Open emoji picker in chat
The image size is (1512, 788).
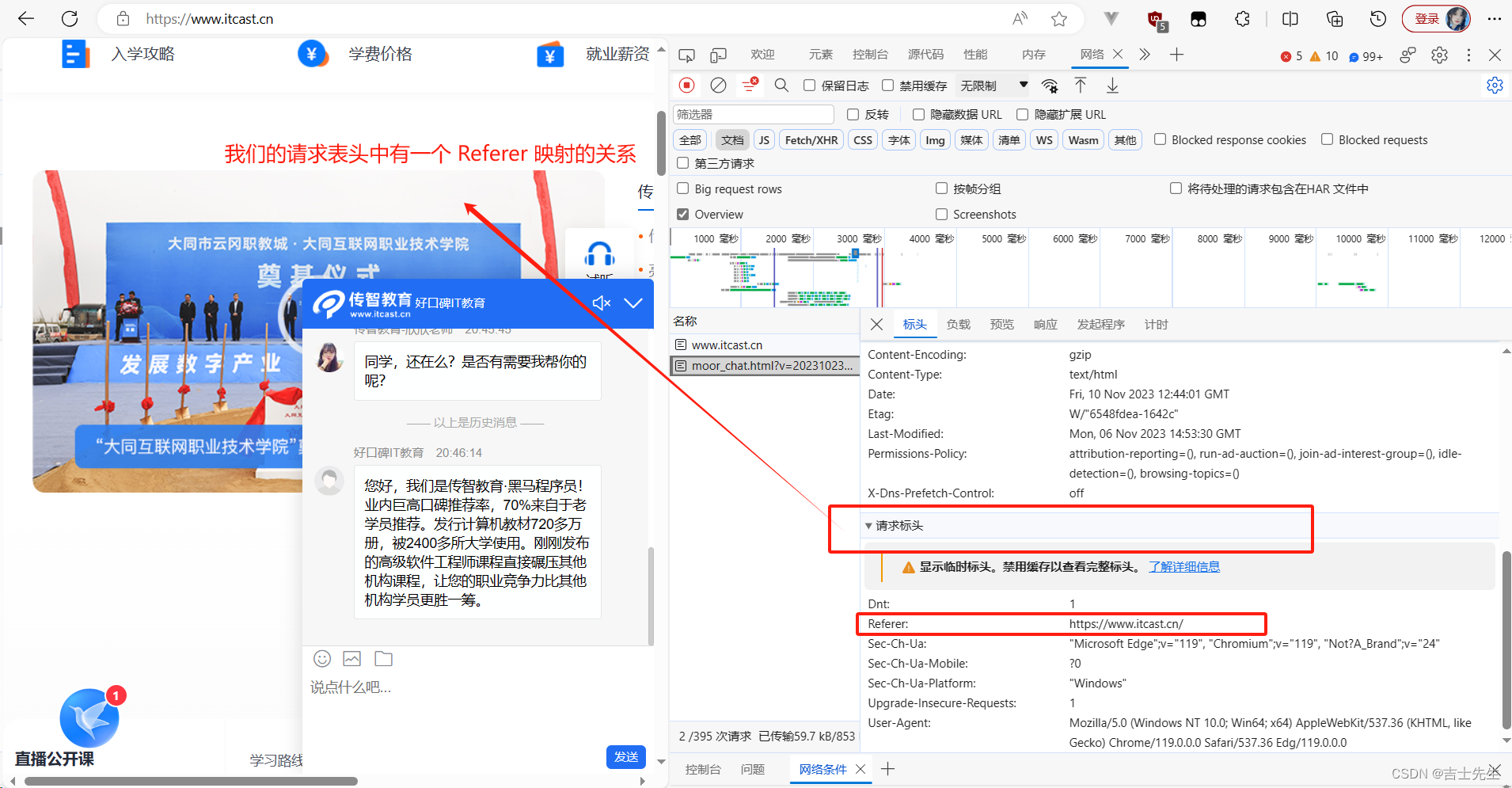[322, 658]
